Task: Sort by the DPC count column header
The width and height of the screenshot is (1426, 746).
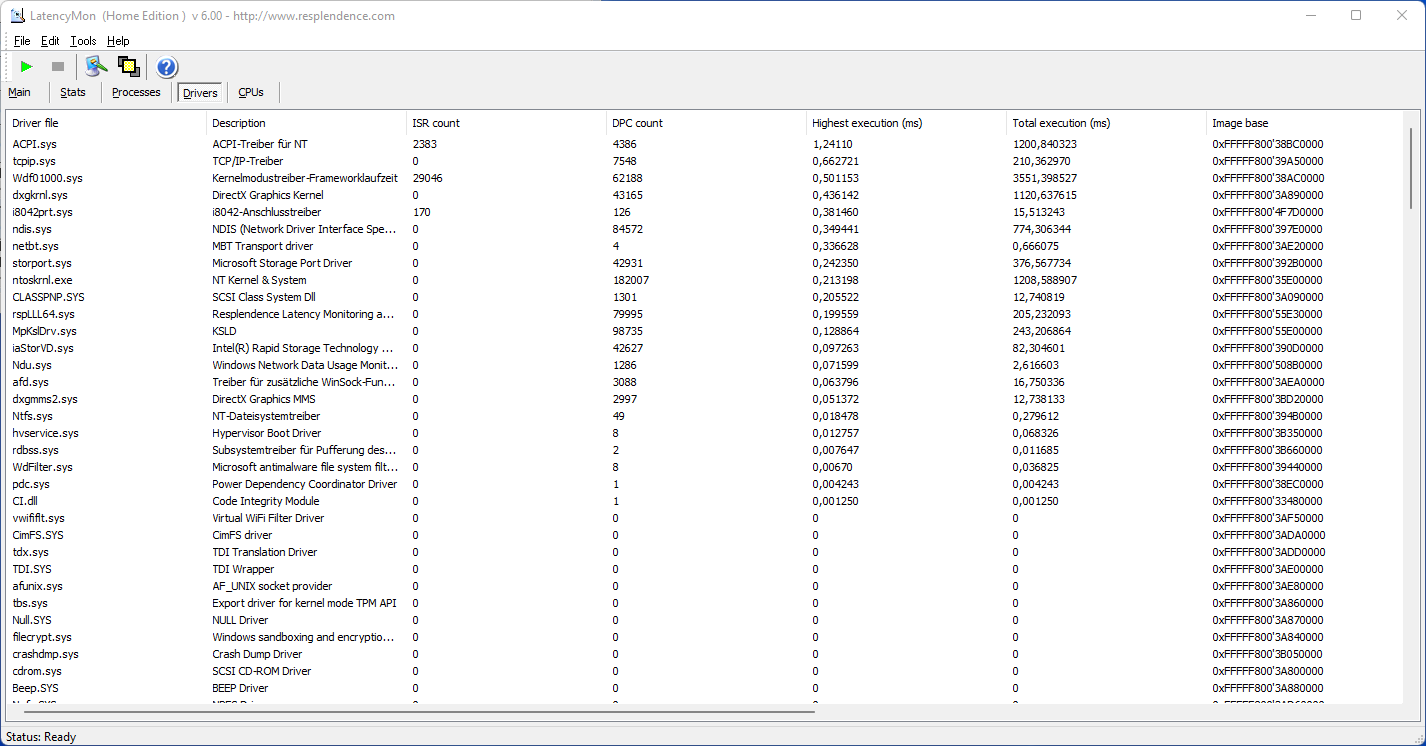Action: click(x=707, y=123)
